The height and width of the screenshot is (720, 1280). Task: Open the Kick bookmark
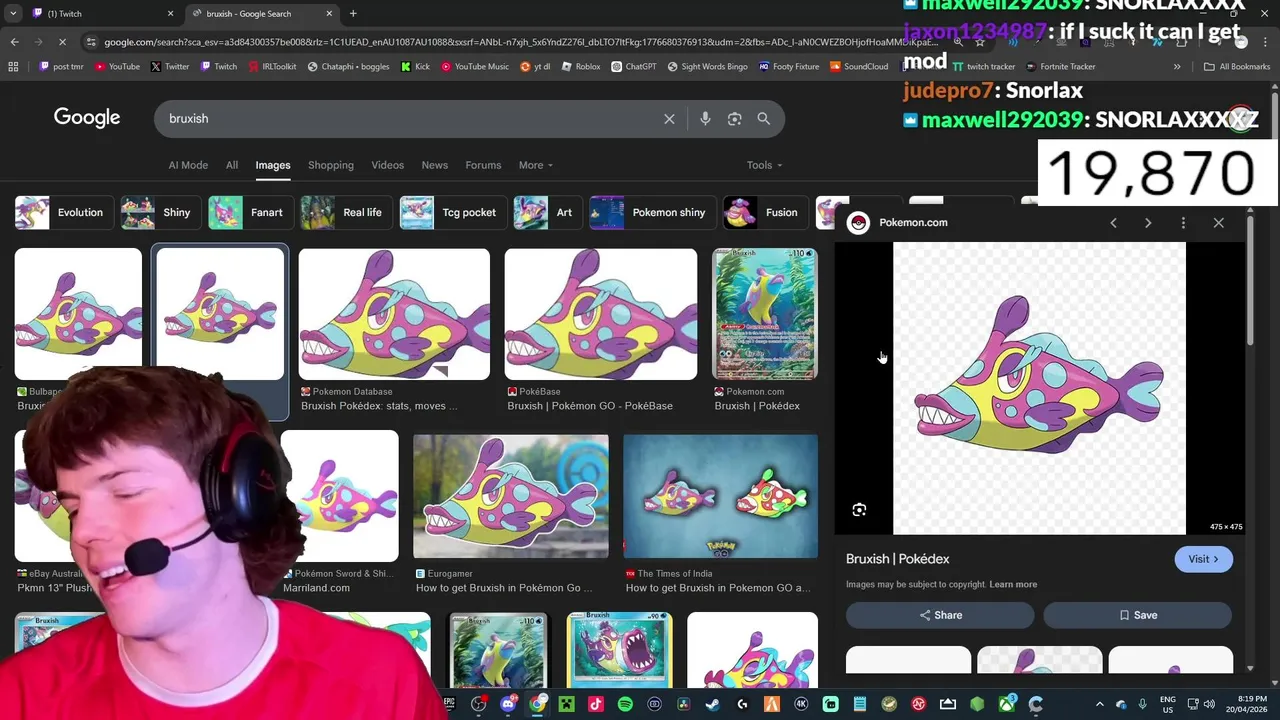point(415,67)
